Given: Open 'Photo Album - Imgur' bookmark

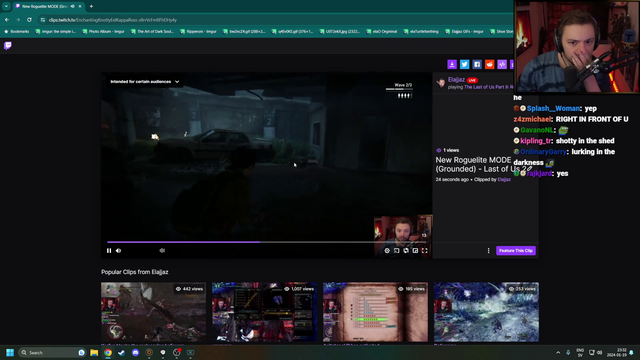Looking at the screenshot, I should (x=103, y=31).
